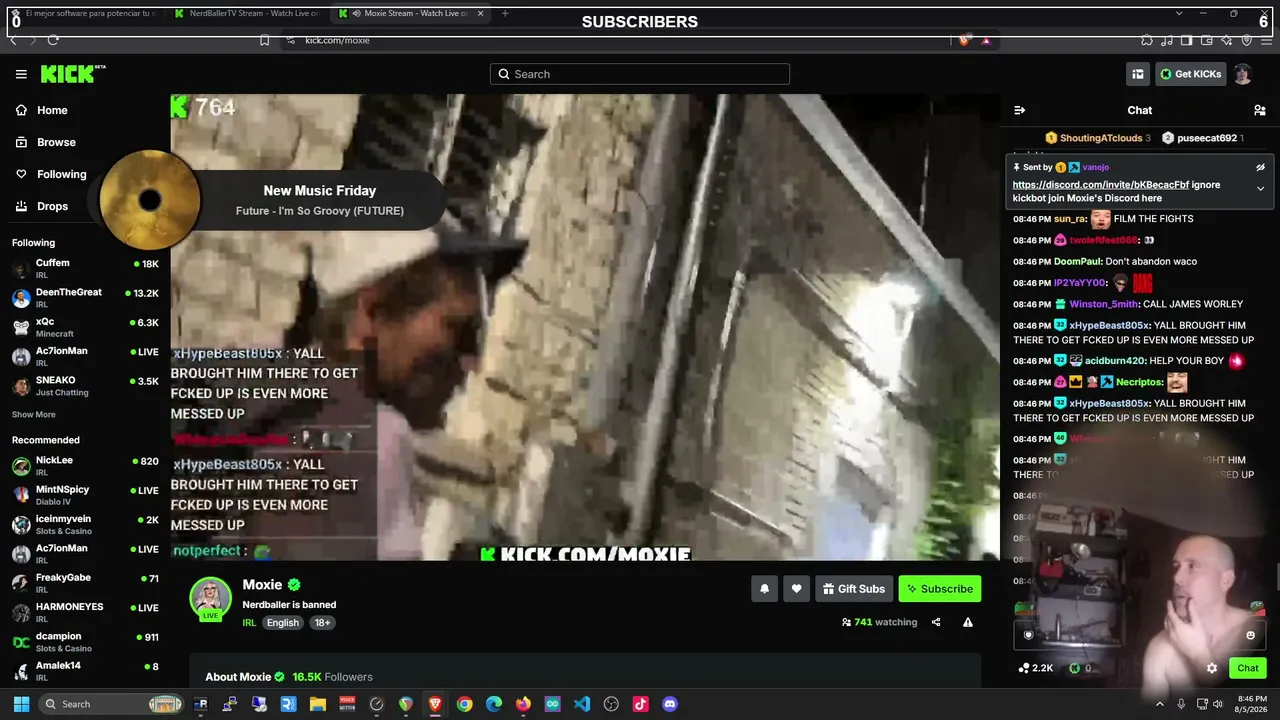Reload the page in browser
This screenshot has width=1280, height=720.
click(x=53, y=40)
